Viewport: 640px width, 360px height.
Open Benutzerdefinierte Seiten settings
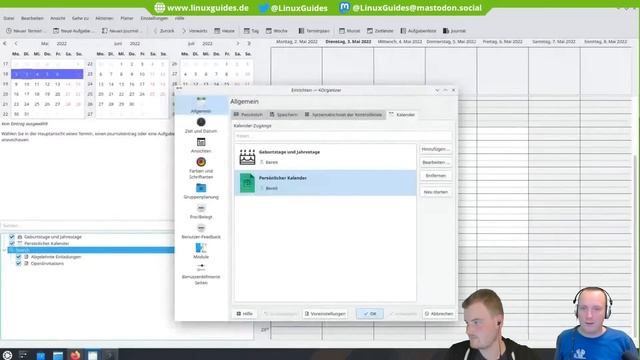click(x=201, y=274)
